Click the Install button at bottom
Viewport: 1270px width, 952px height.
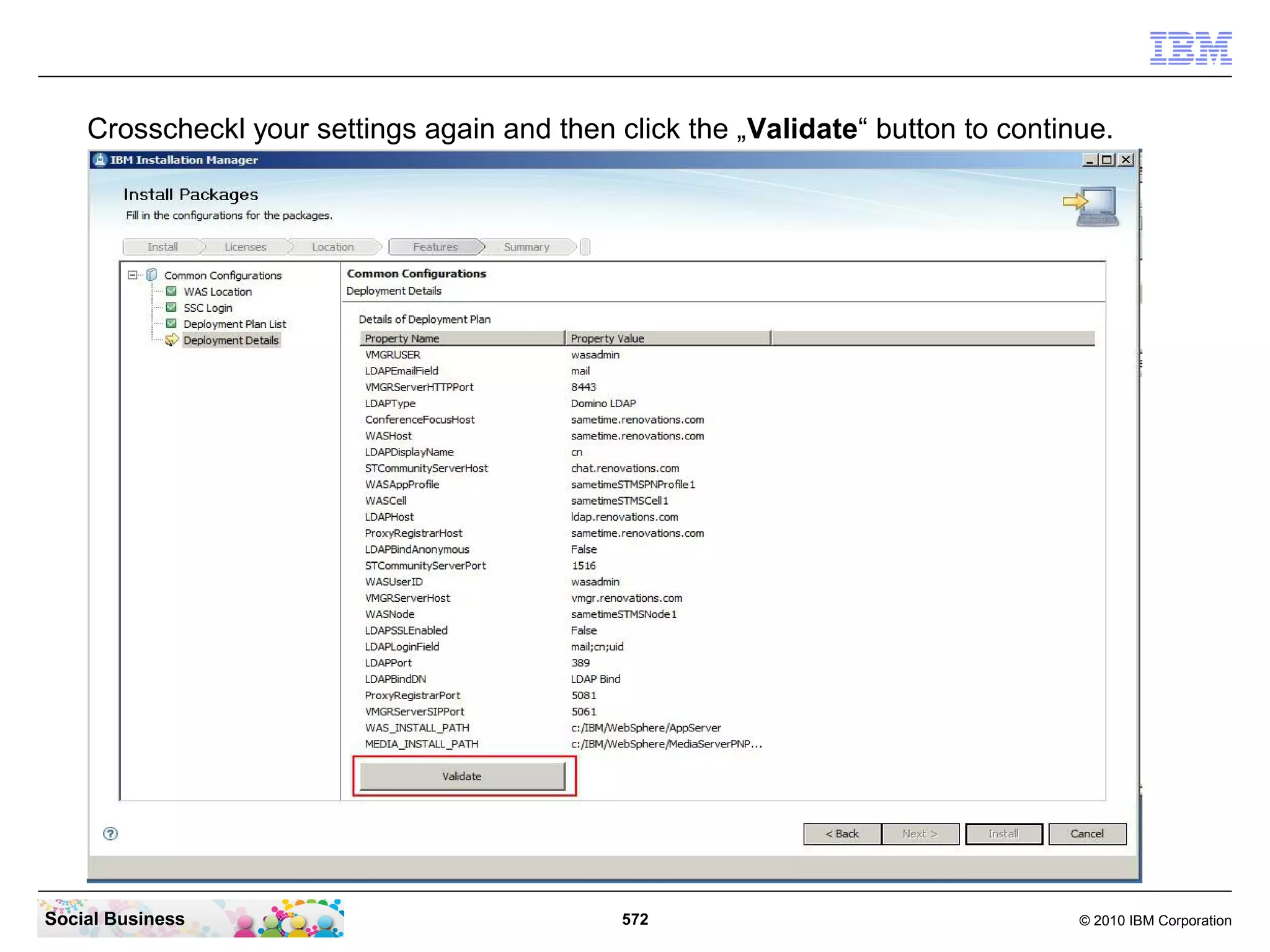coord(1003,834)
